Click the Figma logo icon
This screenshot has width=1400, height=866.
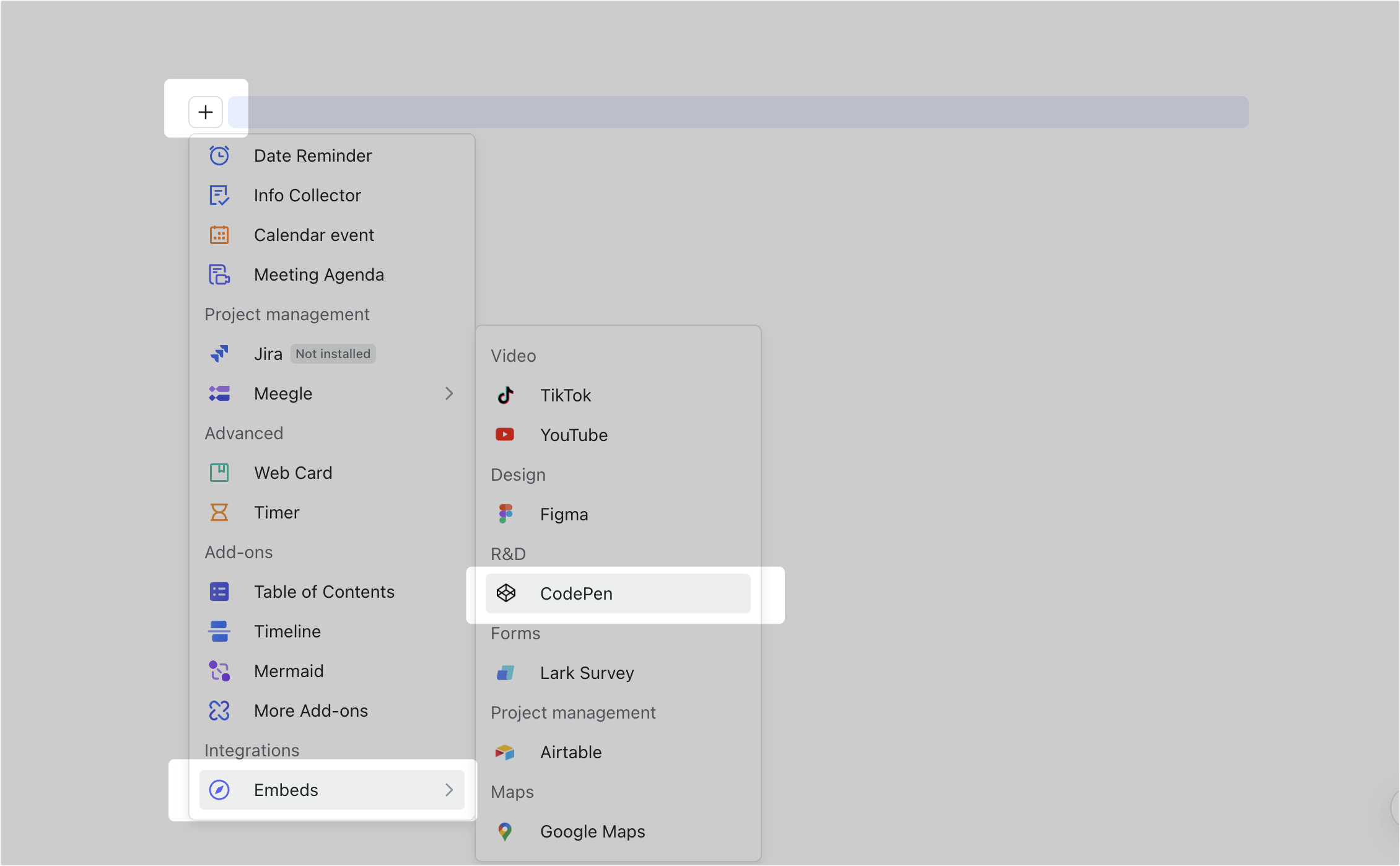click(505, 514)
